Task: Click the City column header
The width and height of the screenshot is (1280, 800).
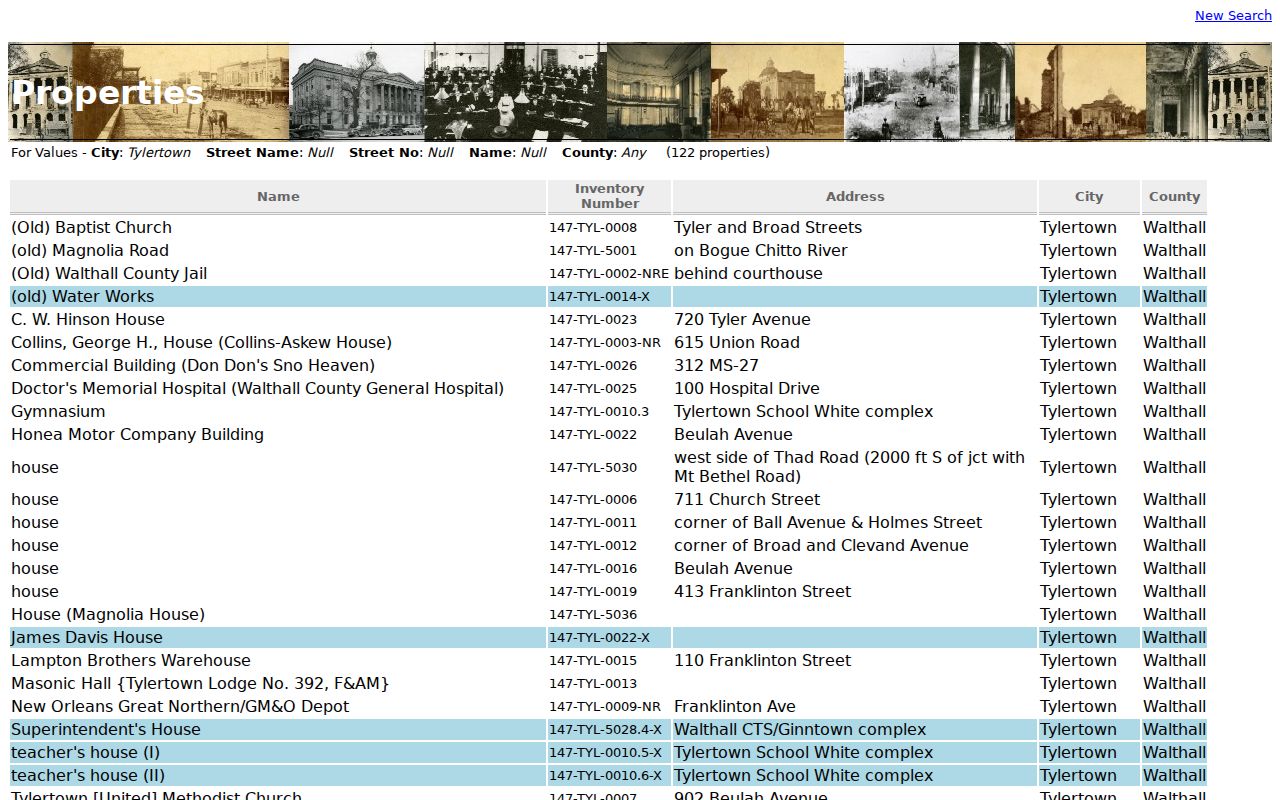Action: (1089, 197)
